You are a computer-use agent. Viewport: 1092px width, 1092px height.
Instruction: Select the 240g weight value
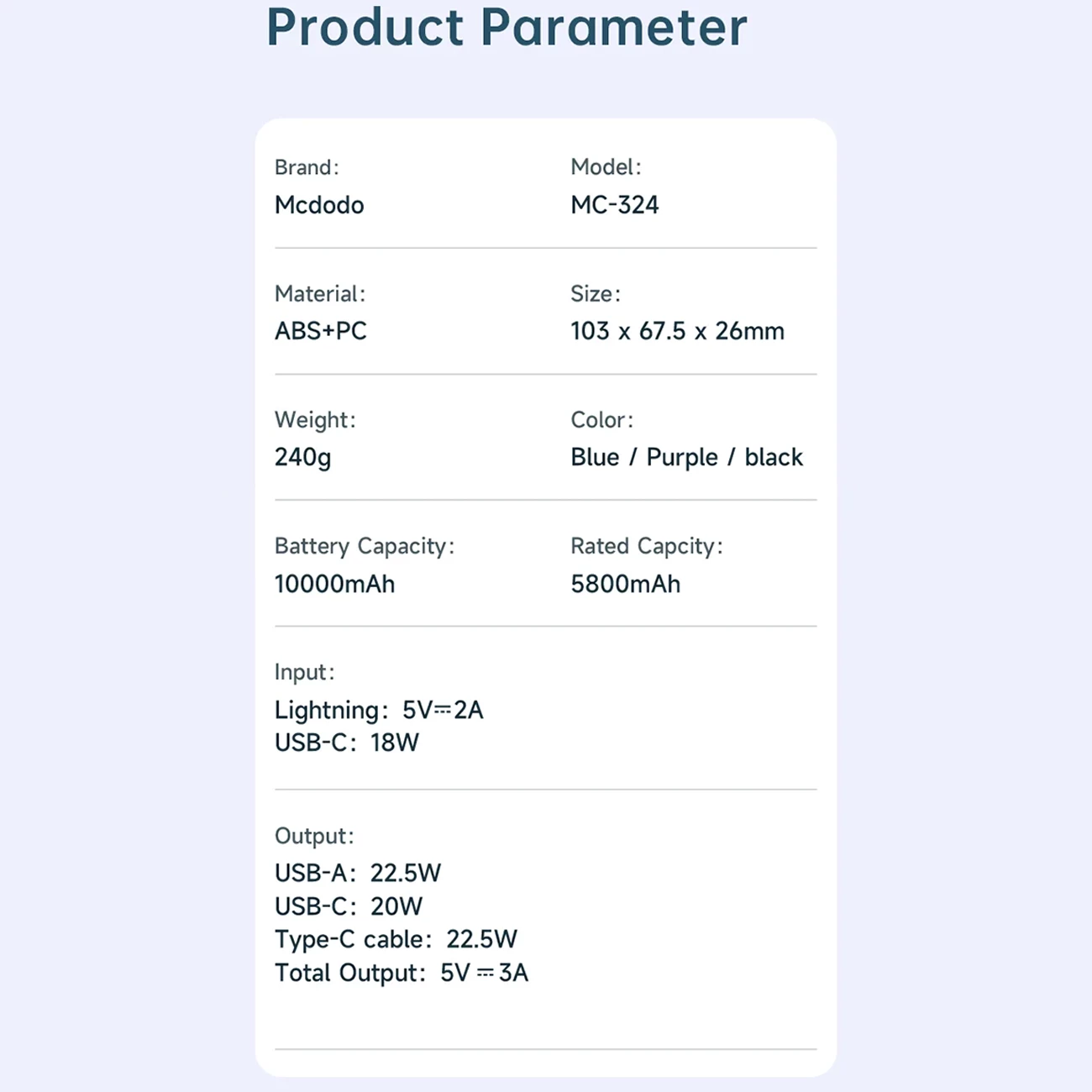(302, 458)
